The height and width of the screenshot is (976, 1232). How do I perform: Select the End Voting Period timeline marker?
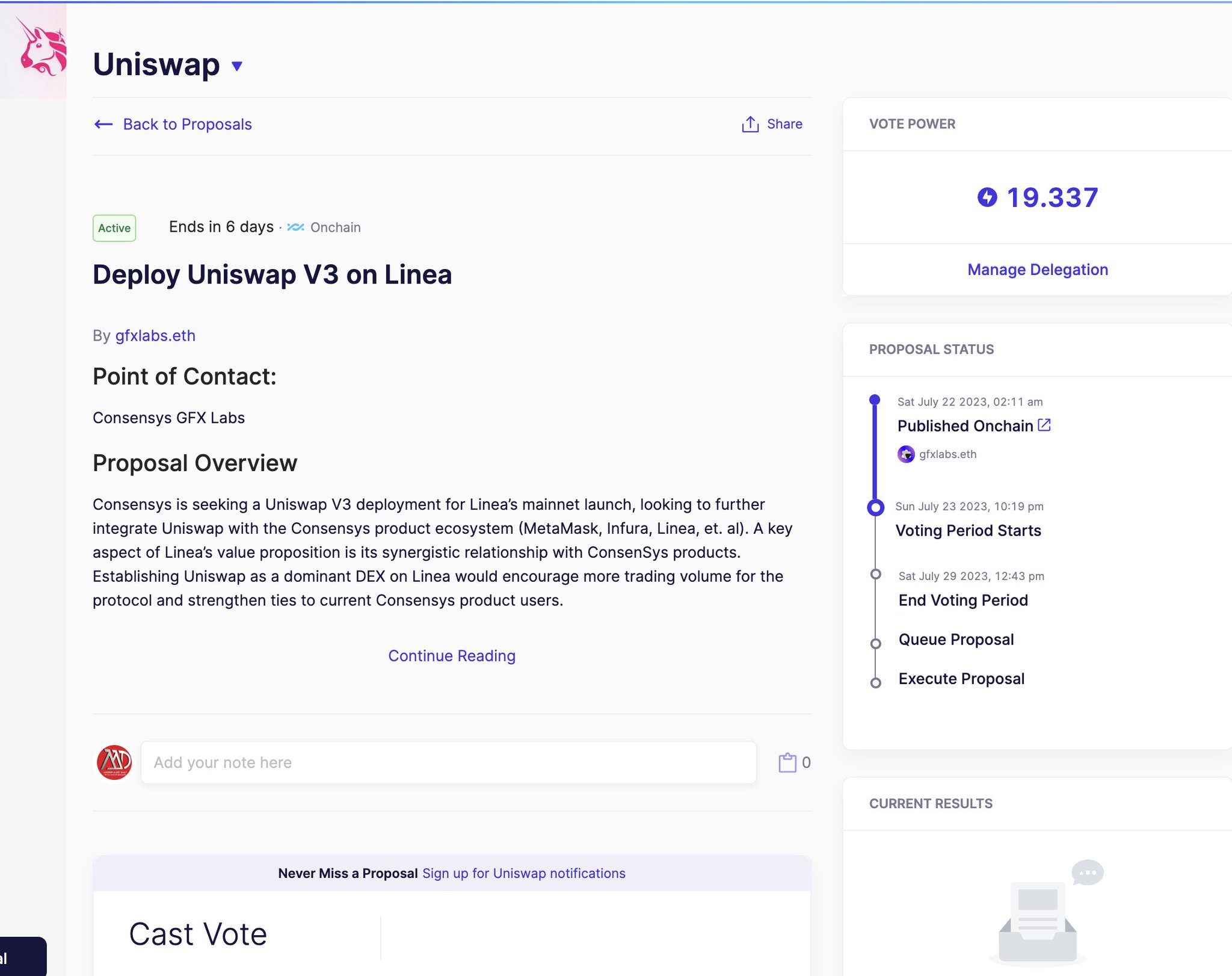coord(876,574)
